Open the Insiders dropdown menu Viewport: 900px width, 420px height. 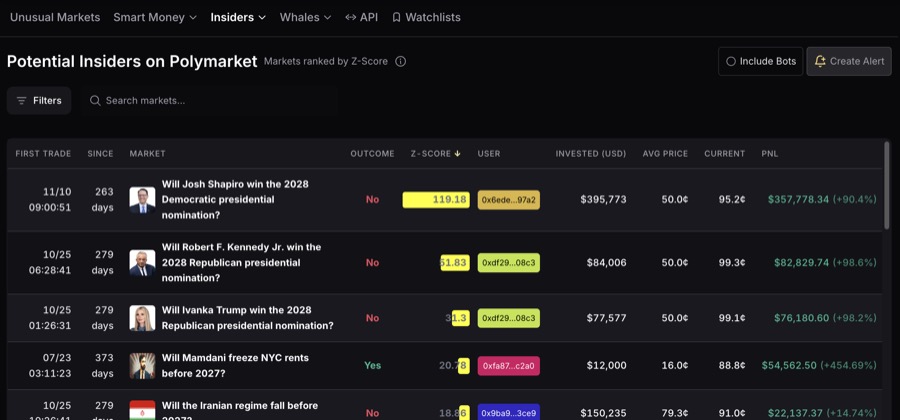click(x=238, y=17)
